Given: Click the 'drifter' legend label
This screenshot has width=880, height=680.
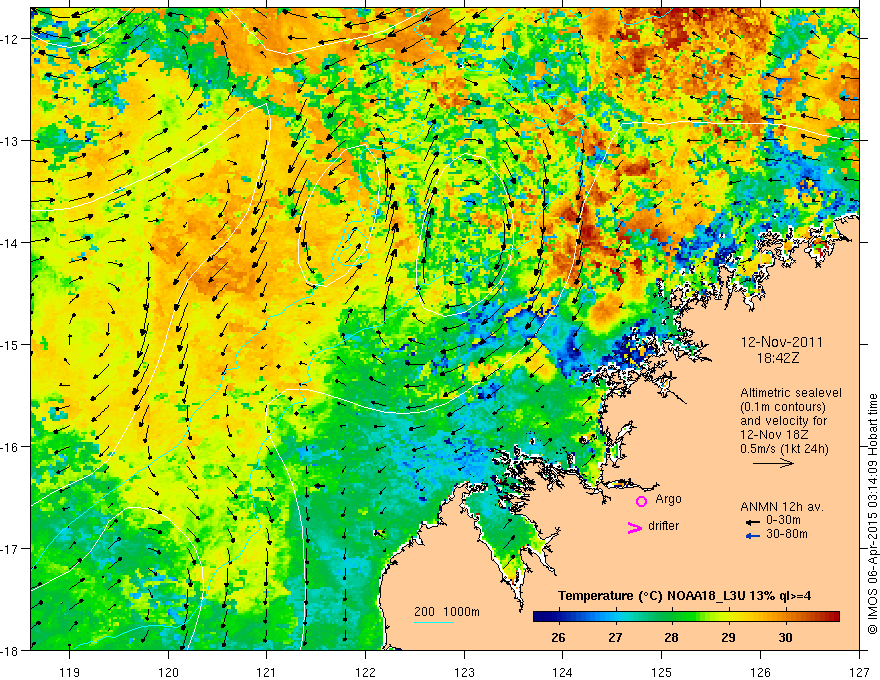Looking at the screenshot, I should [663, 526].
